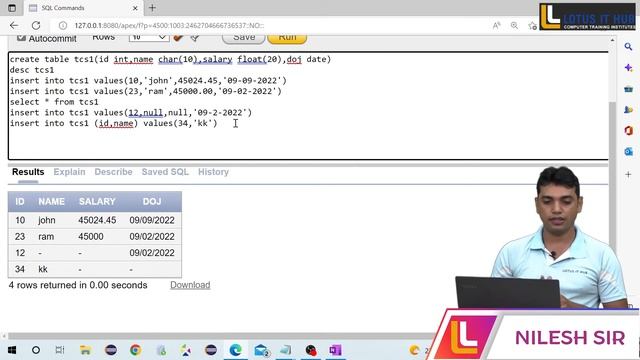640x360 pixels.
Task: Sort by the DOJ column header
Action: (152, 201)
